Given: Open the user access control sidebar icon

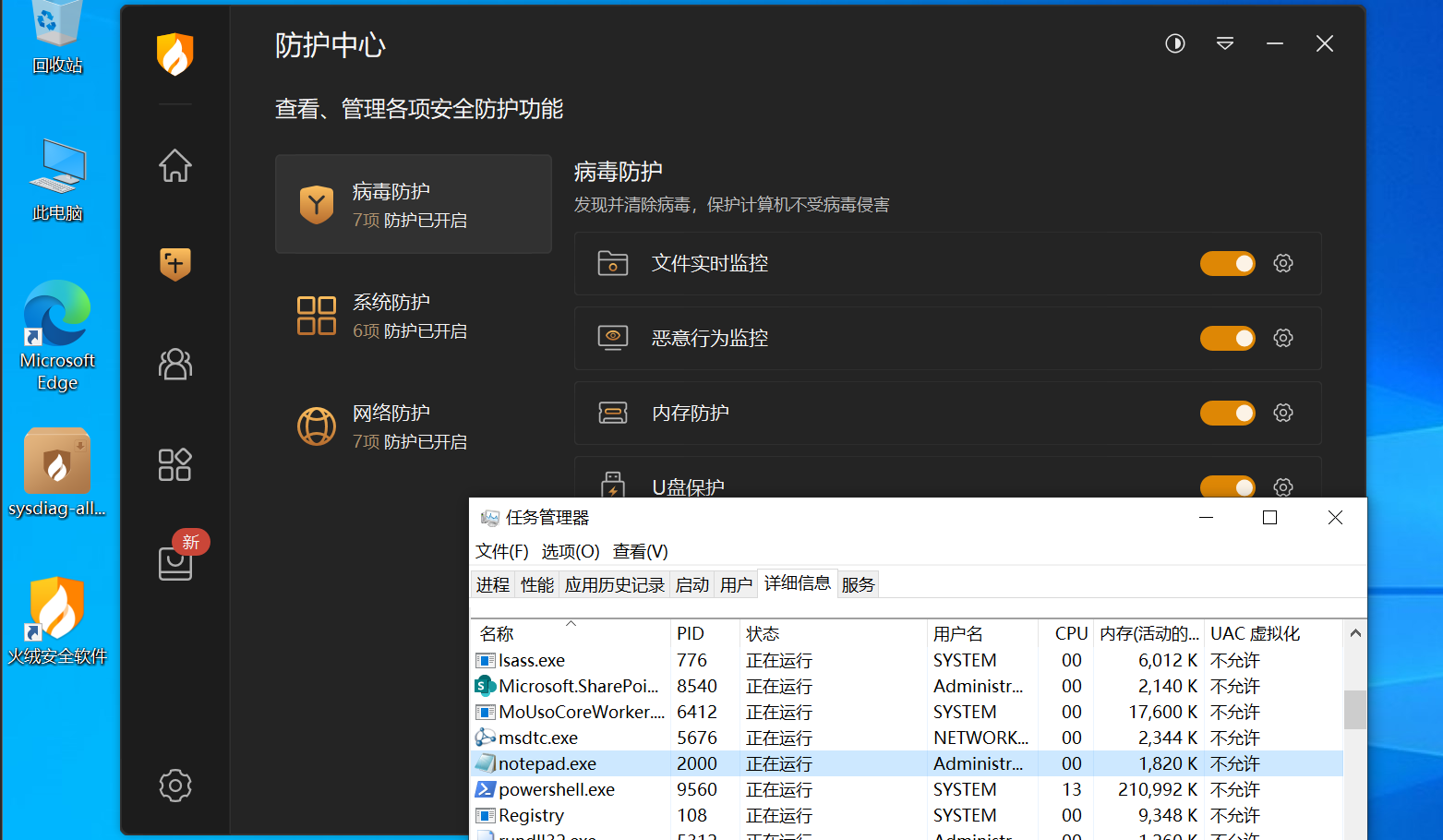Looking at the screenshot, I should coord(174,364).
